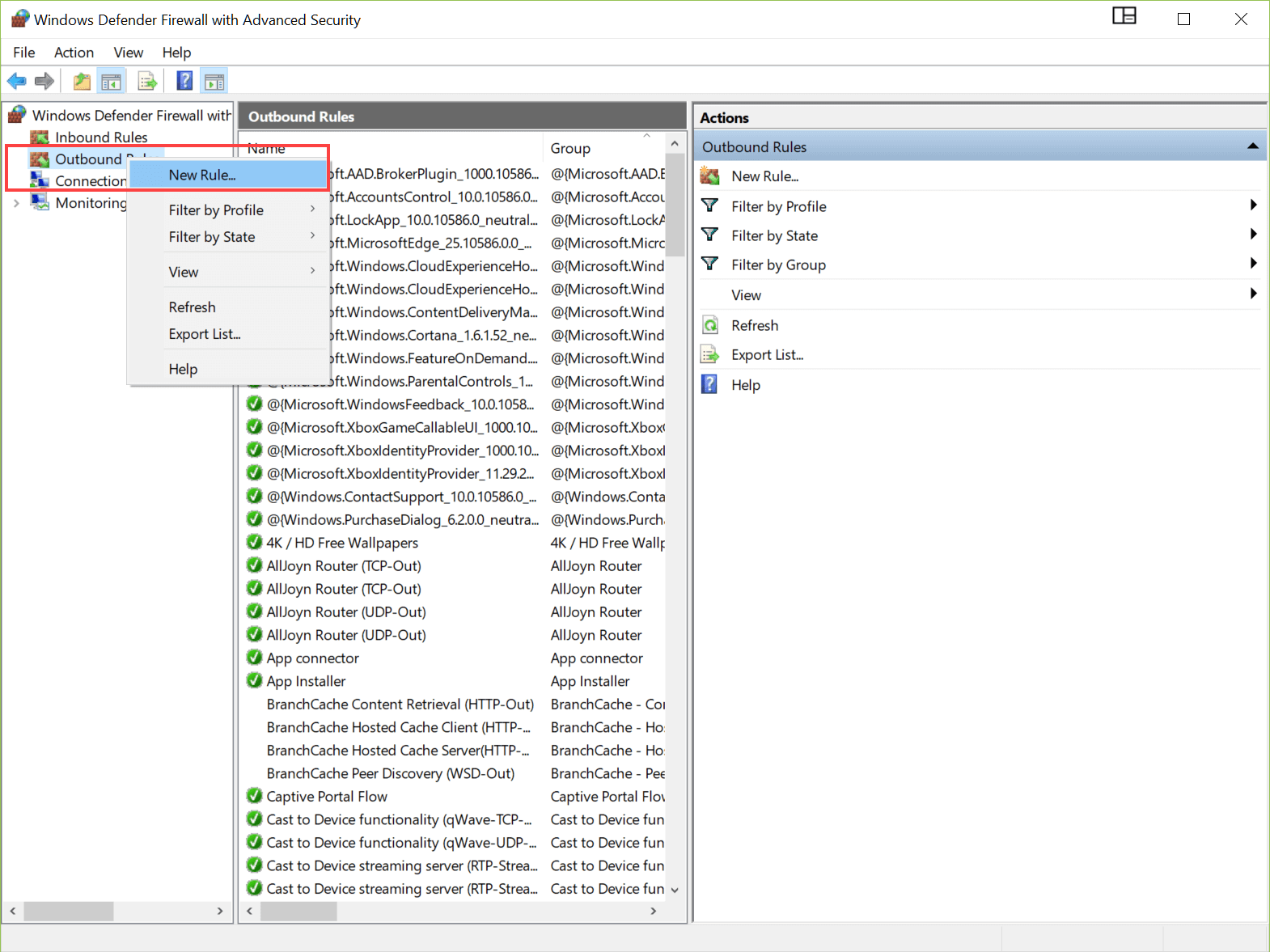The image size is (1270, 952).
Task: Toggle the Show/Hide Action Pane icon
Action: (x=214, y=81)
